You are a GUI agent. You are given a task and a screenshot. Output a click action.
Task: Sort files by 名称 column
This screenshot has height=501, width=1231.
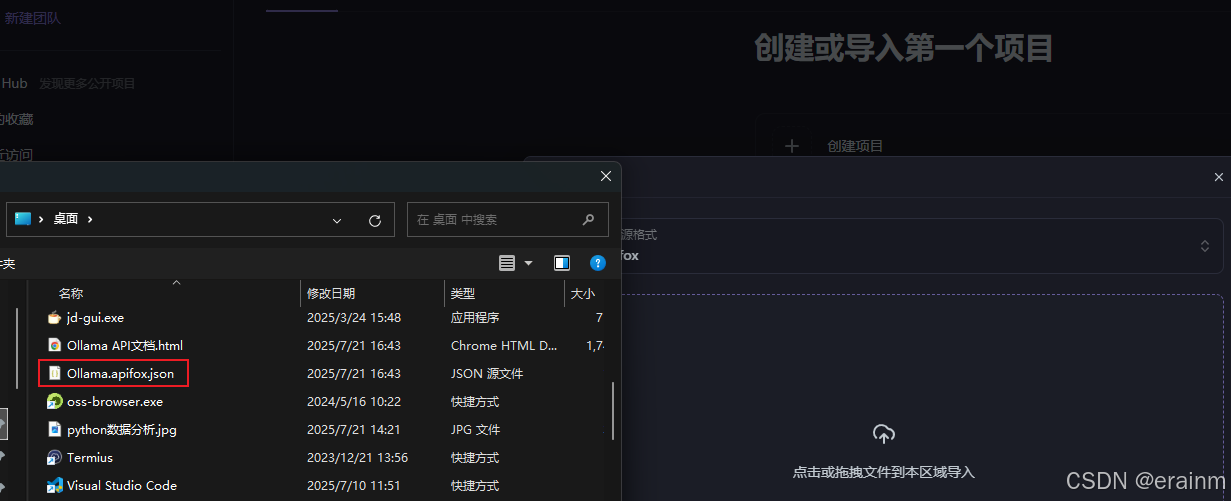coord(71,293)
